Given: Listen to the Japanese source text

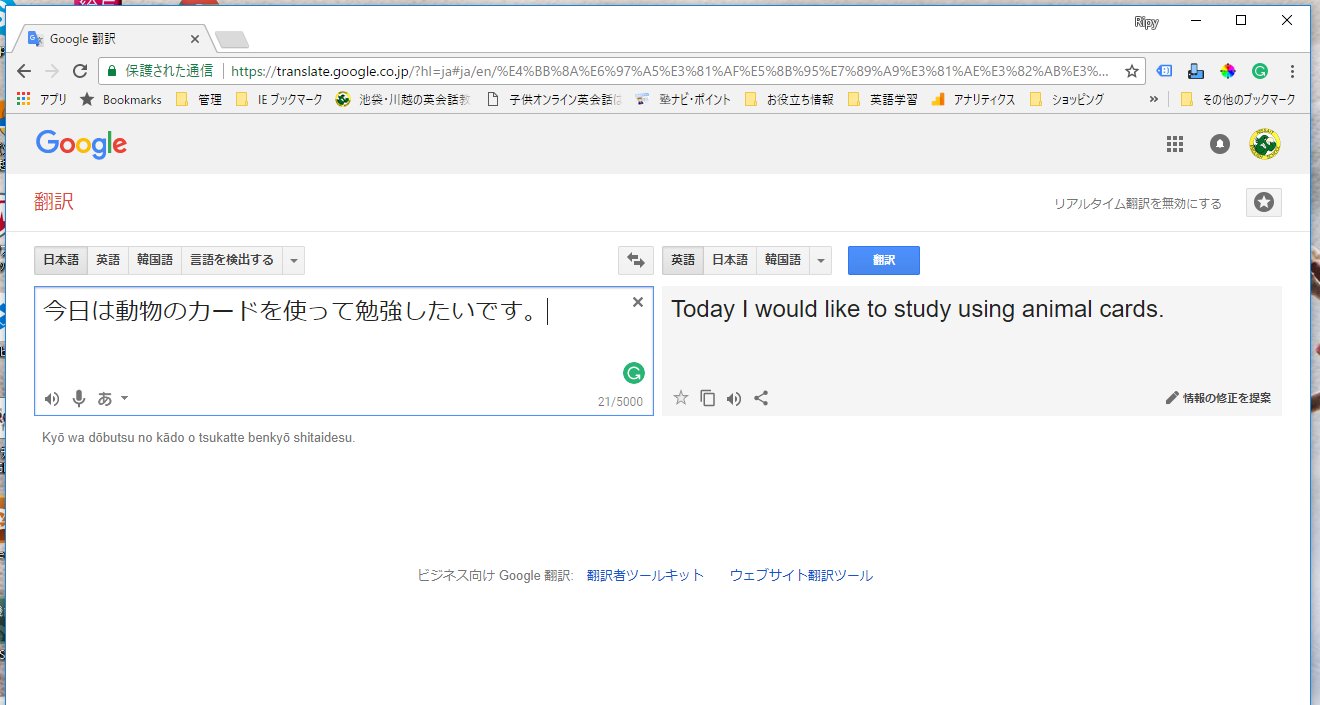Looking at the screenshot, I should pos(52,399).
